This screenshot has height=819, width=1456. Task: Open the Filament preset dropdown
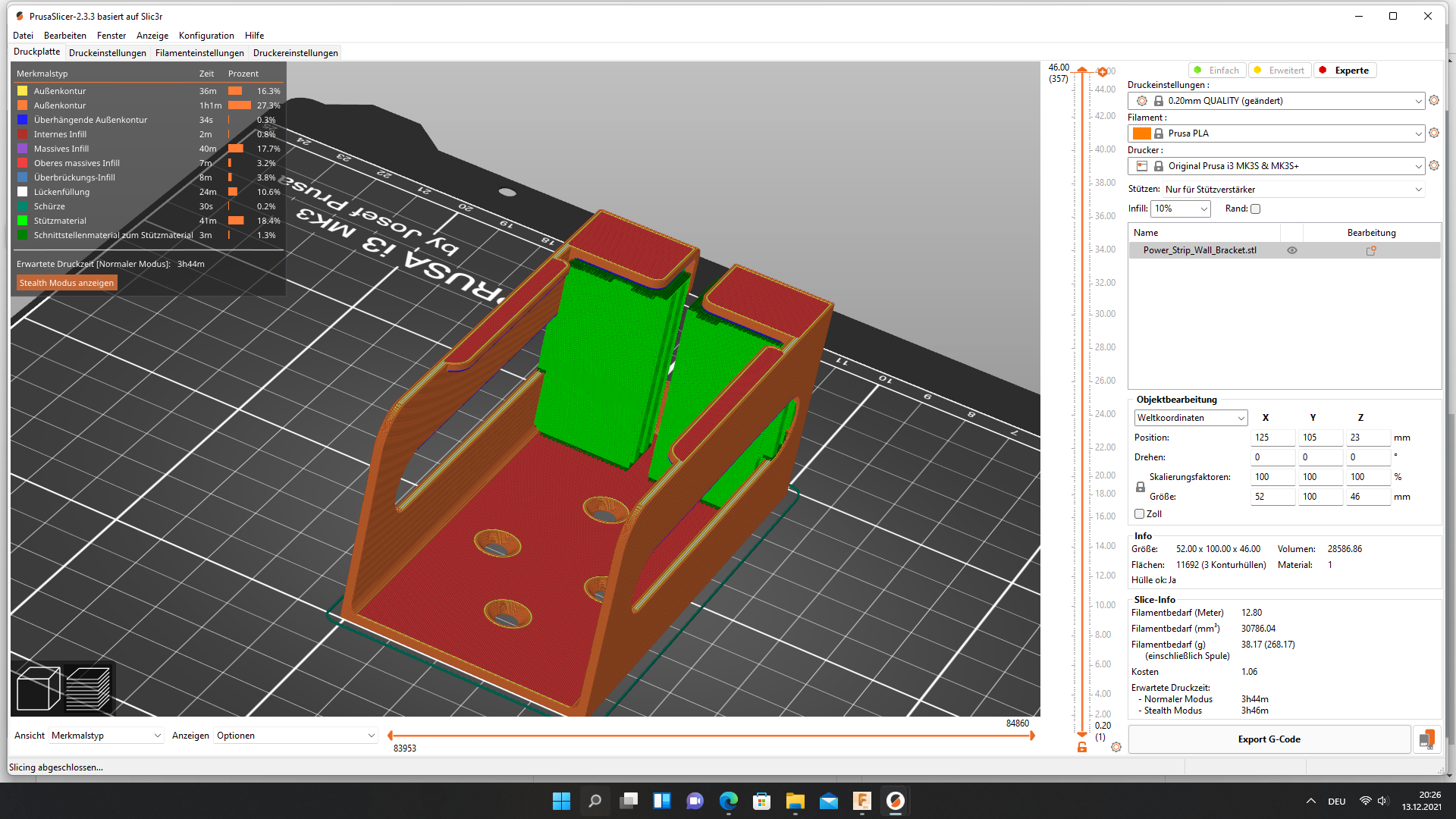(1276, 133)
